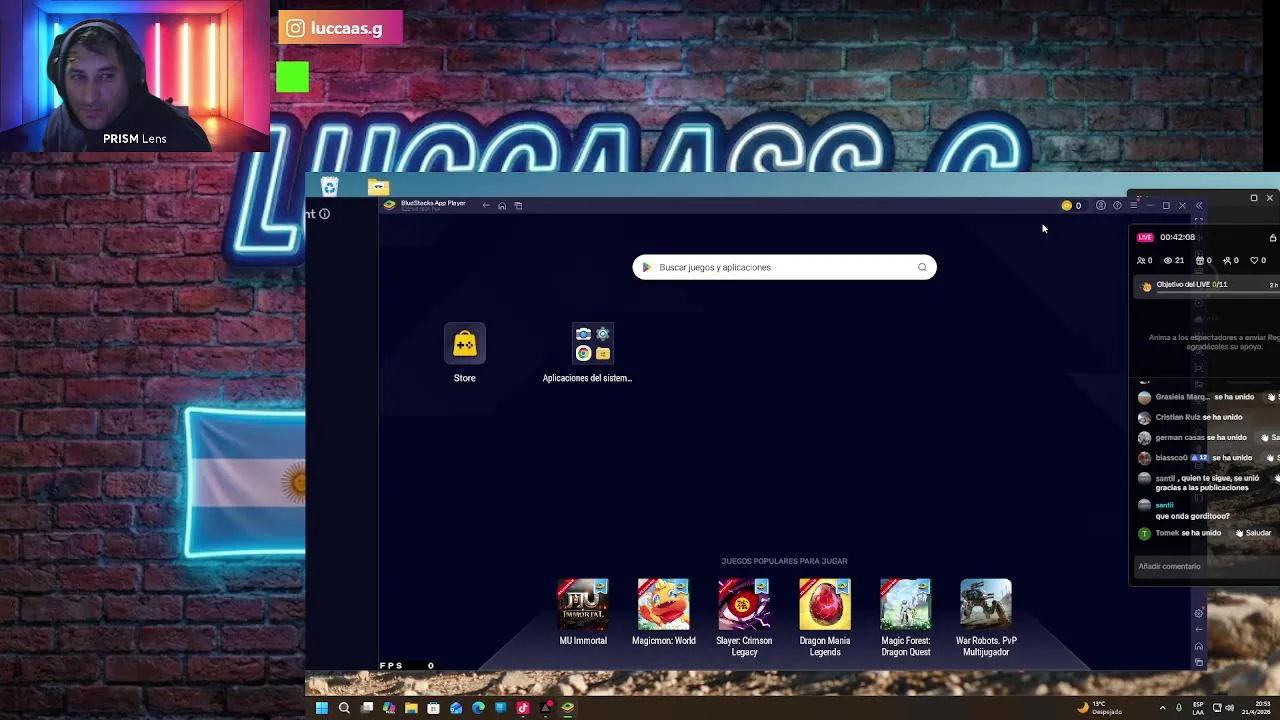Open Microsoft Edge from the taskbar

478,708
